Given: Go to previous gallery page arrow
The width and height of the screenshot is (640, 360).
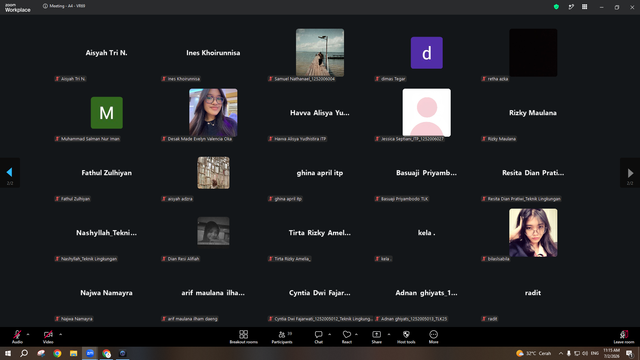Looking at the screenshot, I should pyautogui.click(x=9, y=173).
